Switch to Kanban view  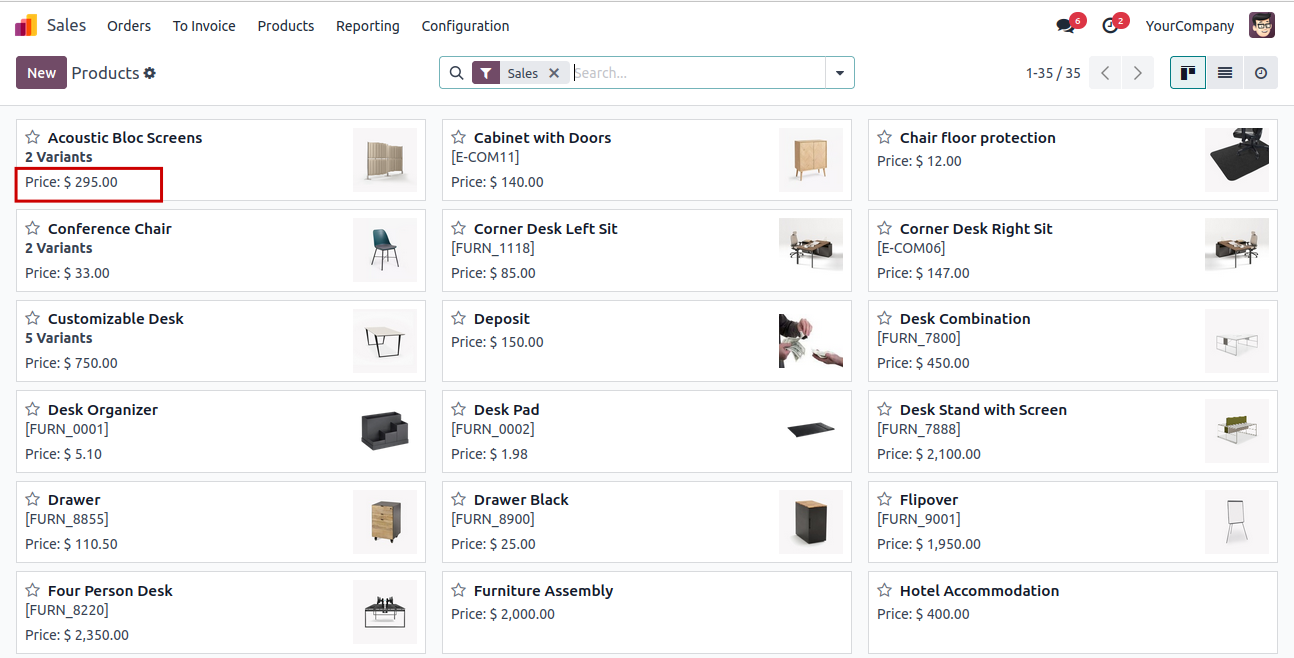tap(1188, 73)
